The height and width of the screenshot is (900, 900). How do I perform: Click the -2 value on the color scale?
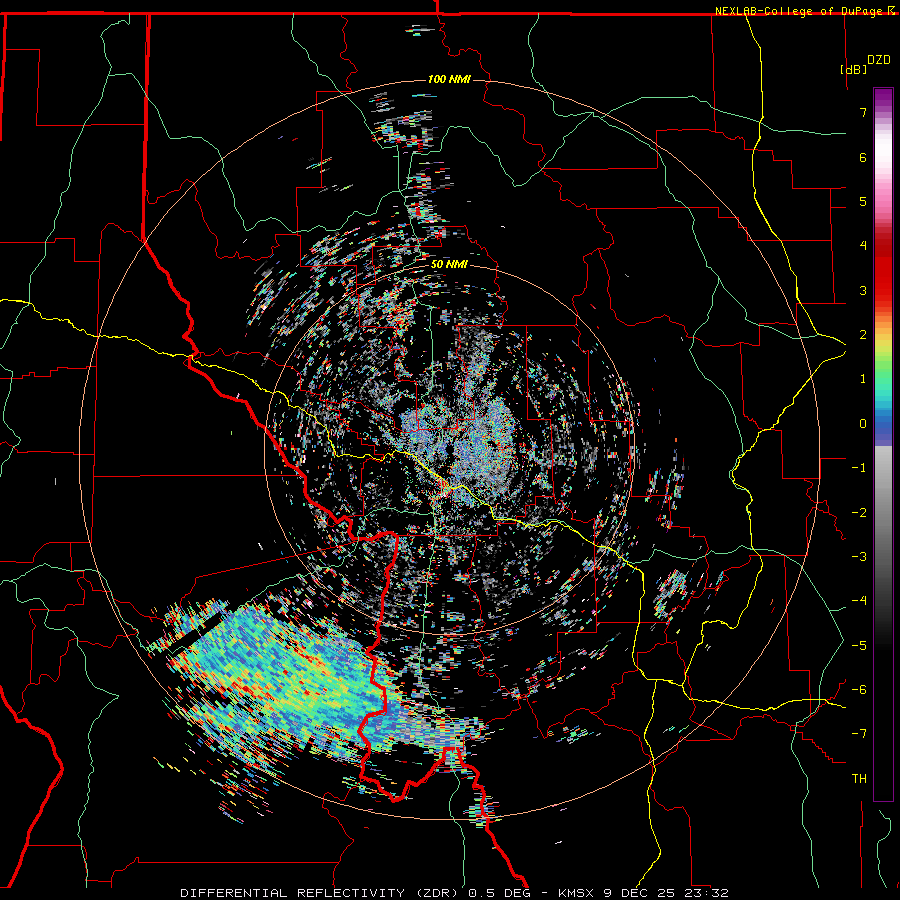(x=859, y=513)
